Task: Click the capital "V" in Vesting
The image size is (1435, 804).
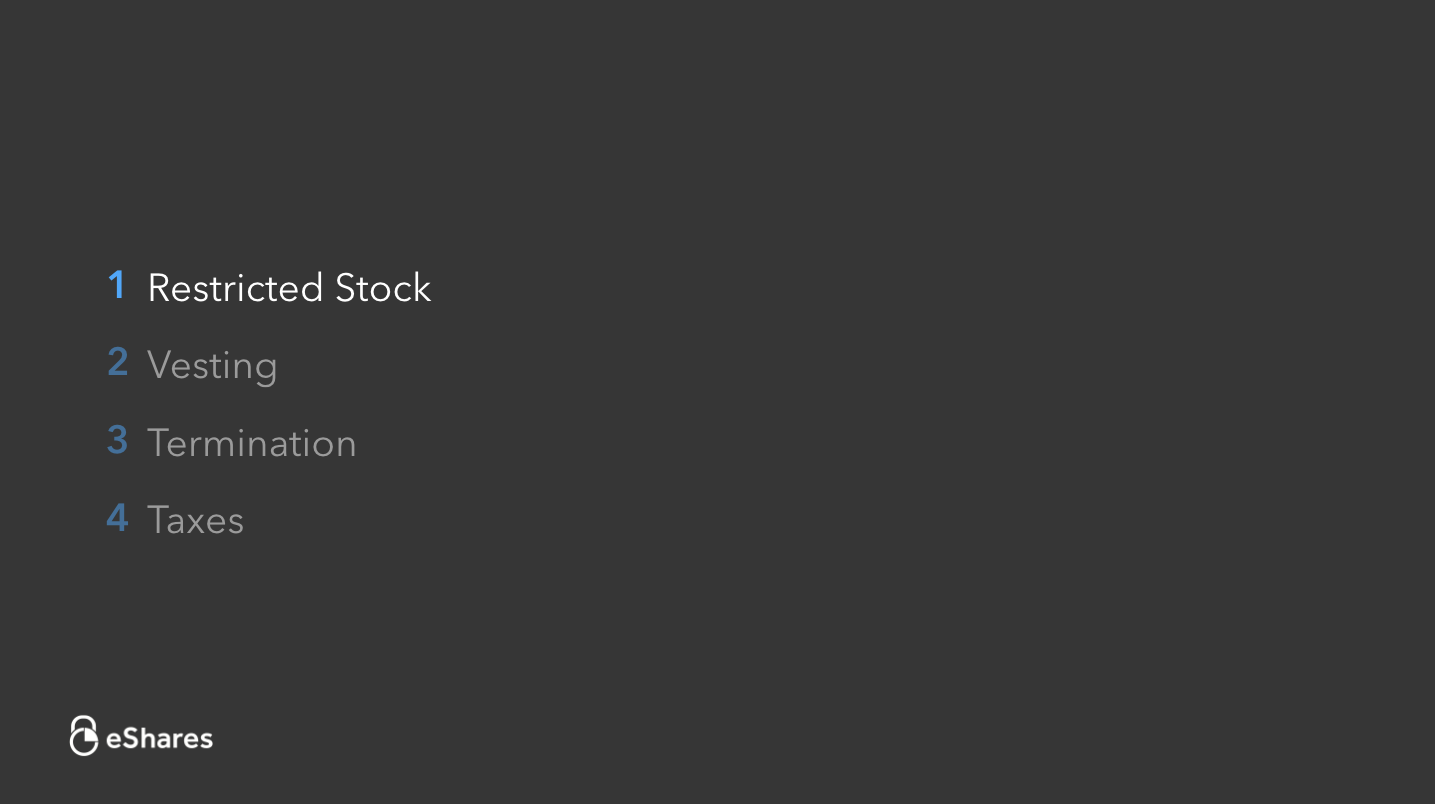Action: (x=158, y=364)
